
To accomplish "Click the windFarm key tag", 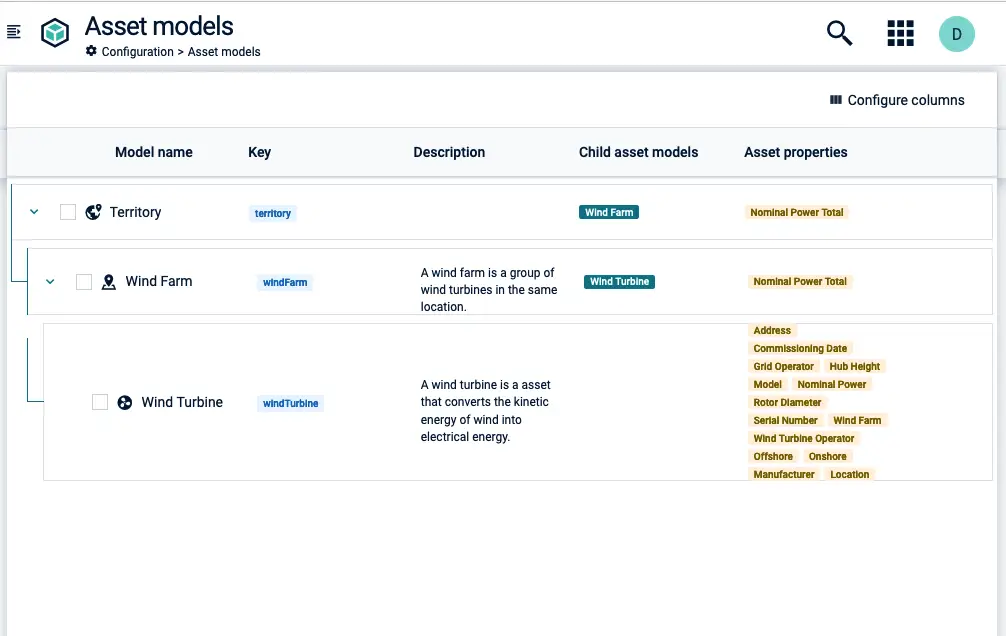I will point(285,283).
